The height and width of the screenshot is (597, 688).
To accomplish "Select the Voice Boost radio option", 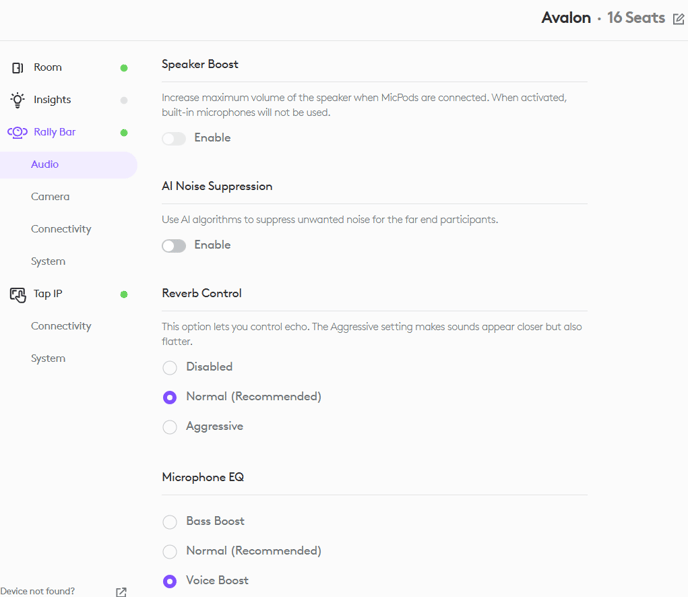I will [170, 581].
